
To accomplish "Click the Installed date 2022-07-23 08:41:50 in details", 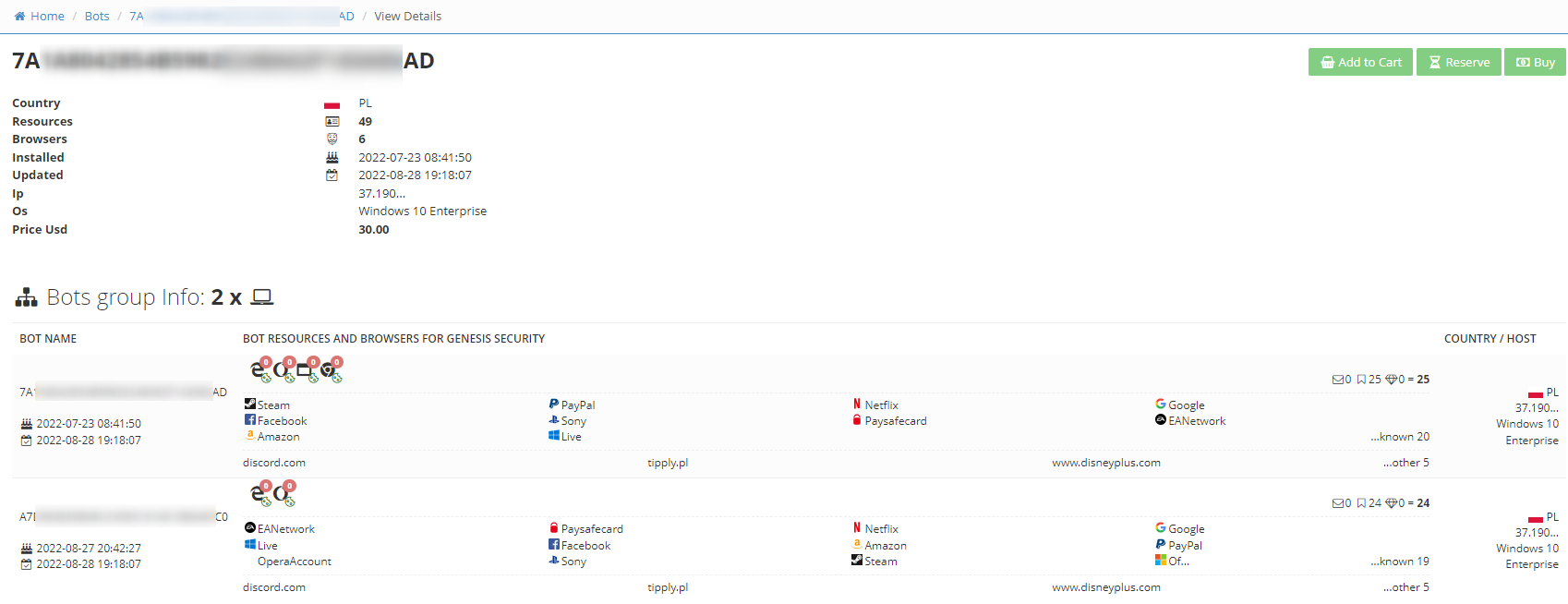I will [x=415, y=158].
